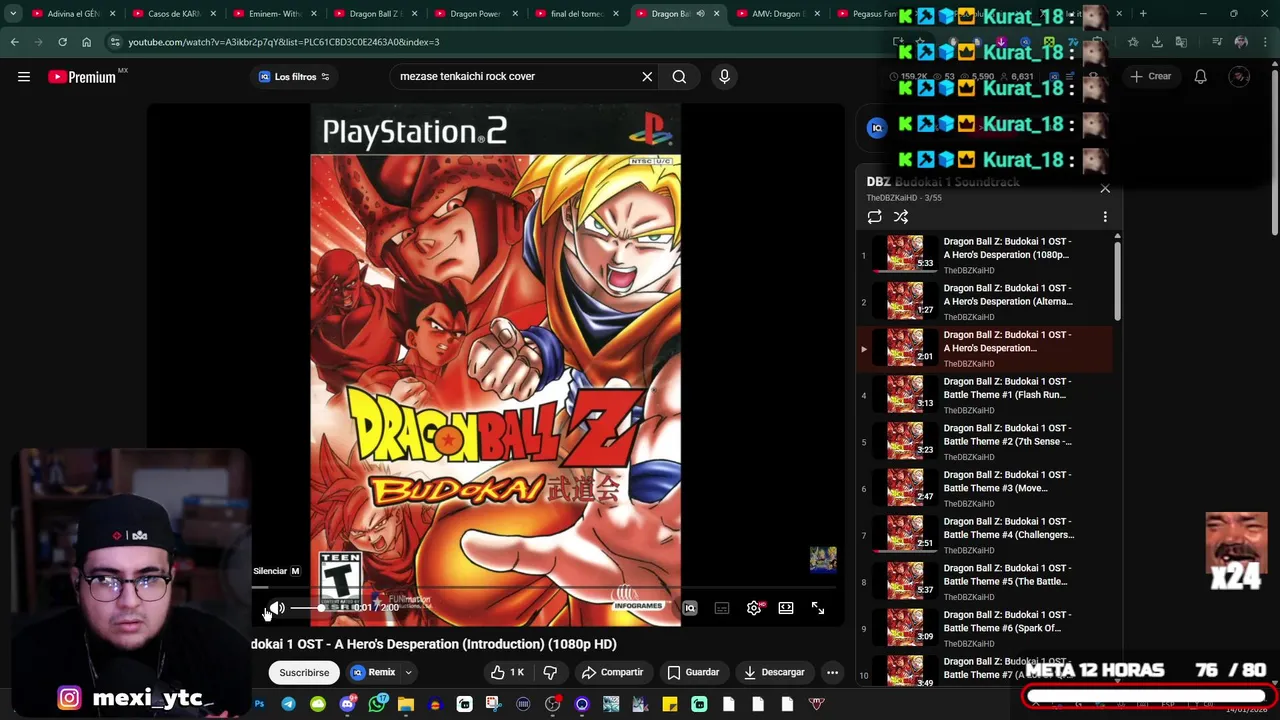Screen dimensions: 1280x720
Task: Open Discord from taskbar
Action: pyautogui.click(x=347, y=704)
